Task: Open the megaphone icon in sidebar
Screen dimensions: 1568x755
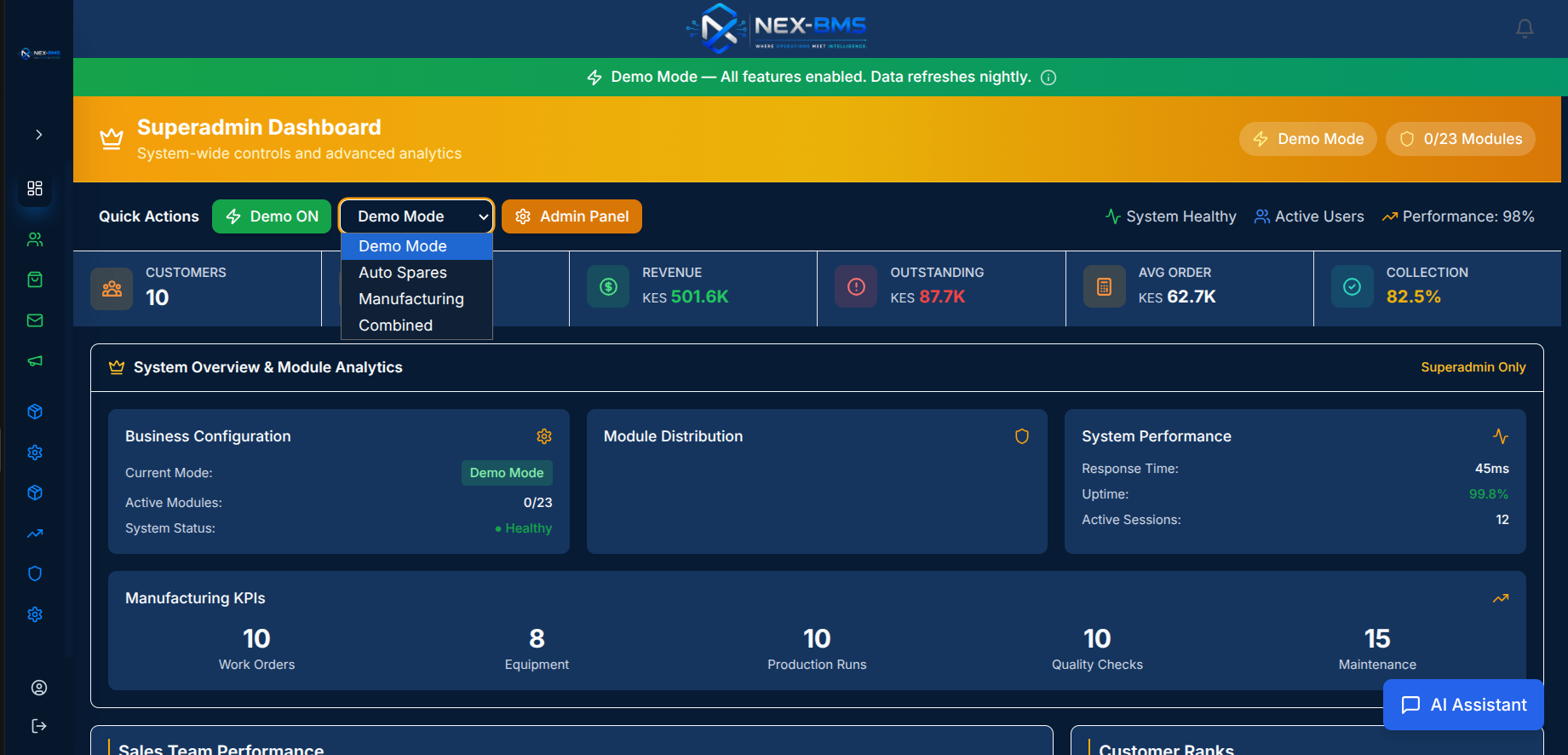Action: [x=35, y=361]
